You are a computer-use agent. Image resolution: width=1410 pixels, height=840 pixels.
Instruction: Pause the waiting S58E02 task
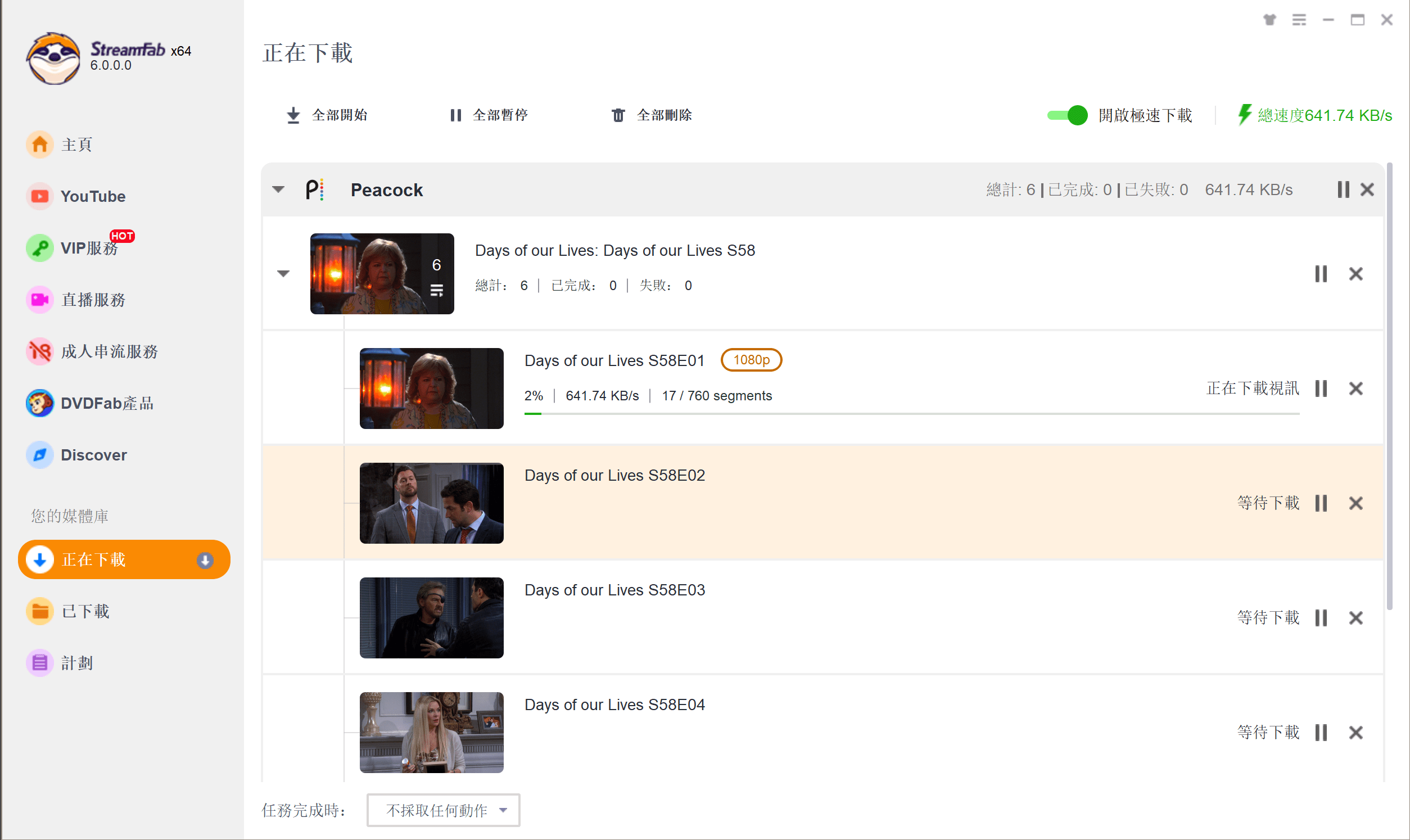[1321, 503]
